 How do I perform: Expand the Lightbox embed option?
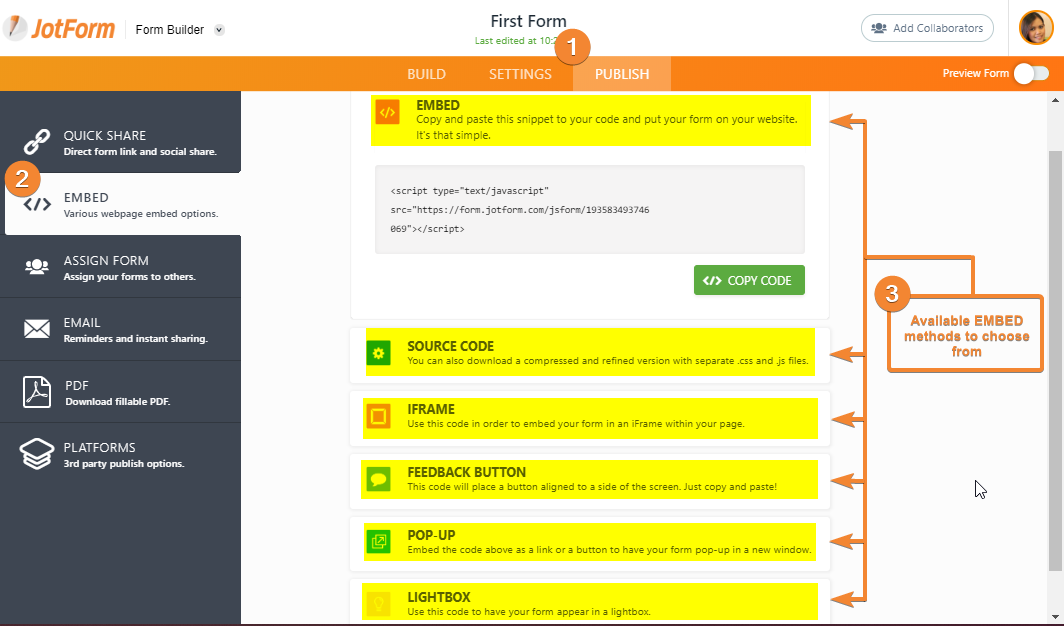[x=590, y=603]
